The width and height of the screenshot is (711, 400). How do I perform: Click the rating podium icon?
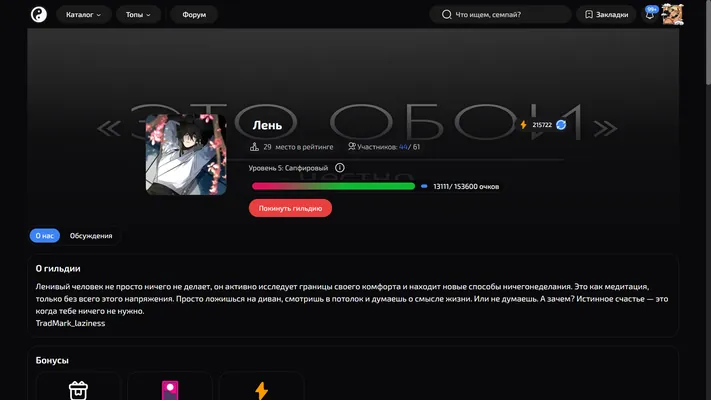pos(254,147)
